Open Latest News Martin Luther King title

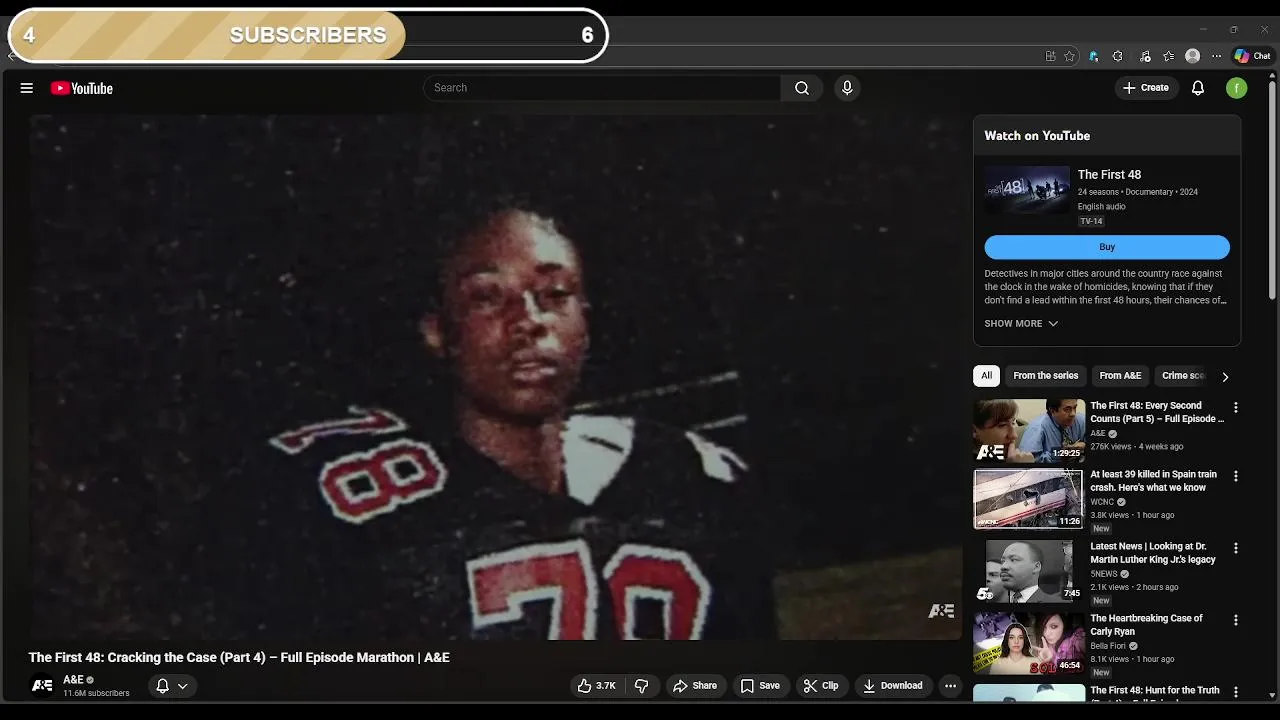1153,553
